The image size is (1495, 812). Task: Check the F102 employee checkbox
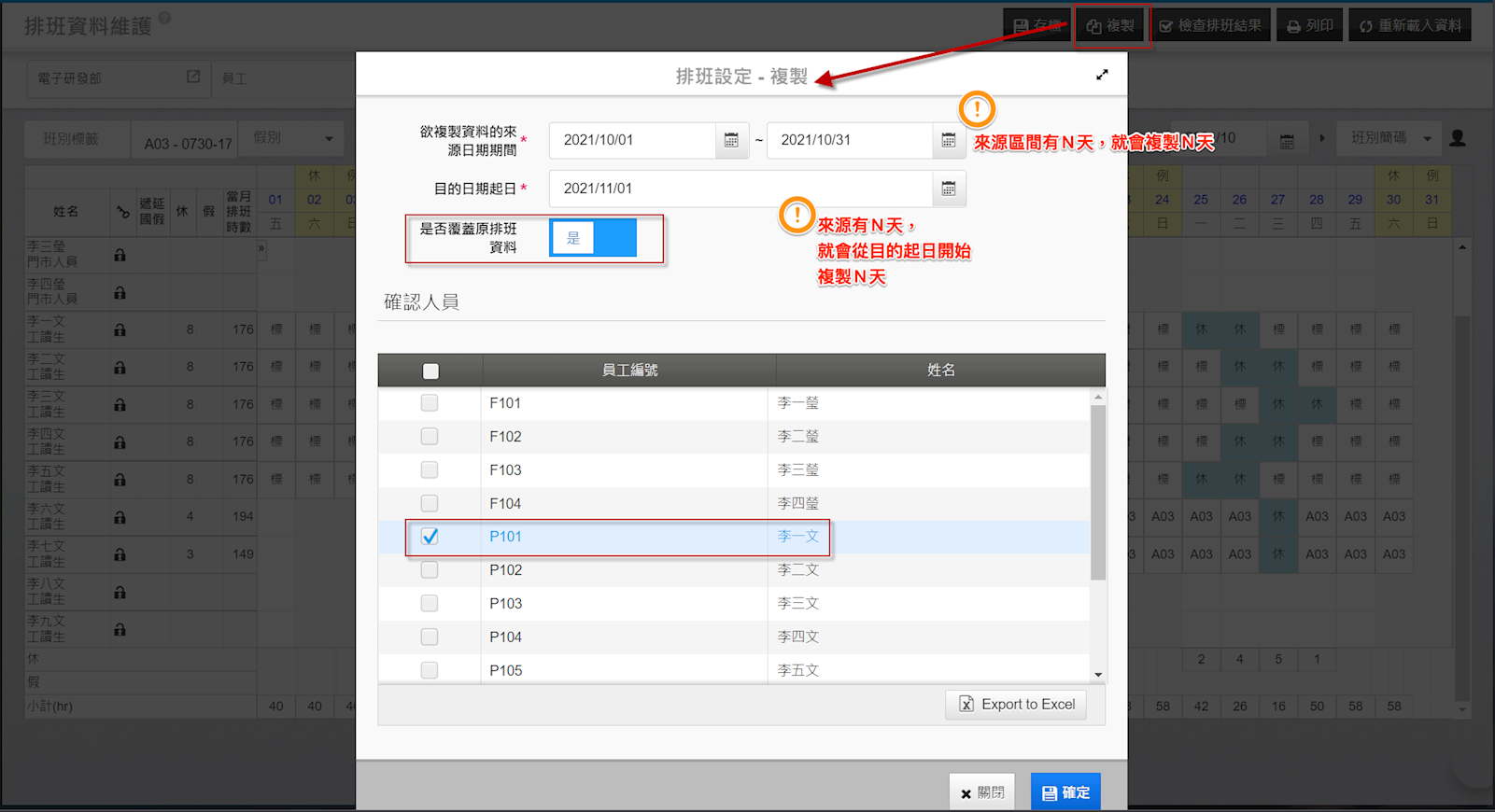pyautogui.click(x=430, y=437)
